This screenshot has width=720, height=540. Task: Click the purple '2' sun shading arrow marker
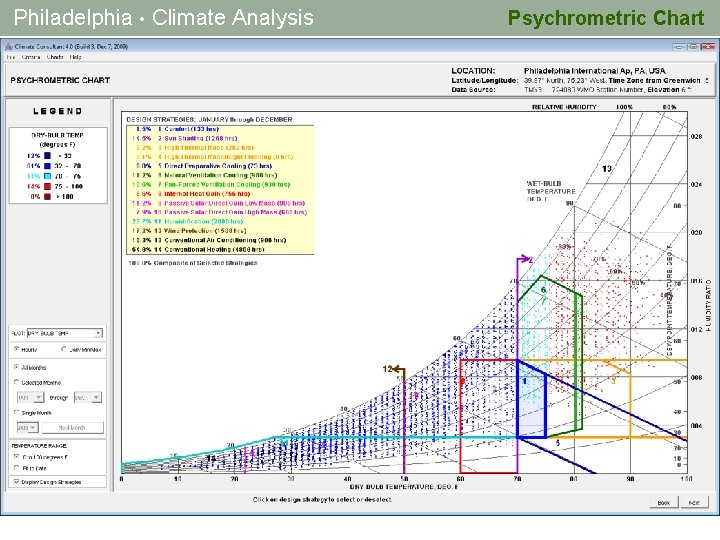click(x=526, y=260)
